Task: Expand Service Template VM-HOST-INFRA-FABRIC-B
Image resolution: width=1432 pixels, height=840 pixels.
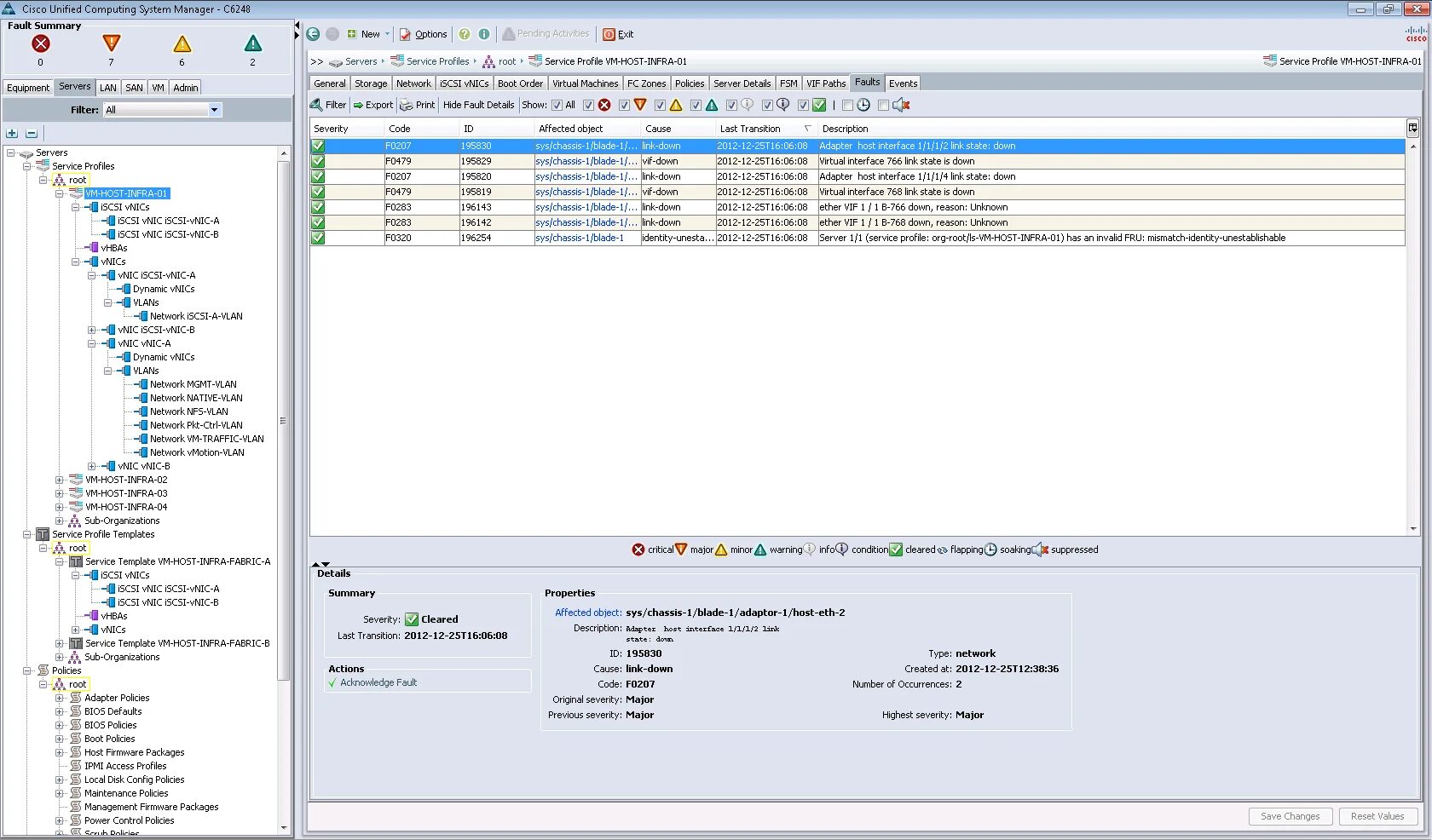Action: coord(60,643)
